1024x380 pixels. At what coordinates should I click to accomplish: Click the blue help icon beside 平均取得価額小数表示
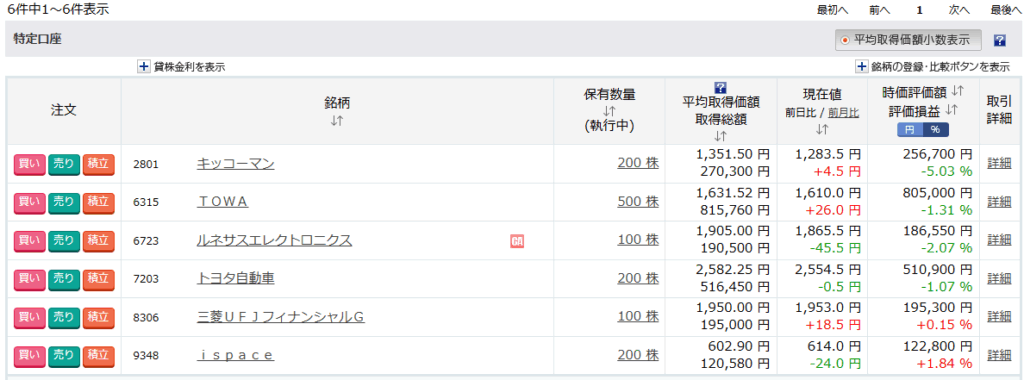(999, 40)
